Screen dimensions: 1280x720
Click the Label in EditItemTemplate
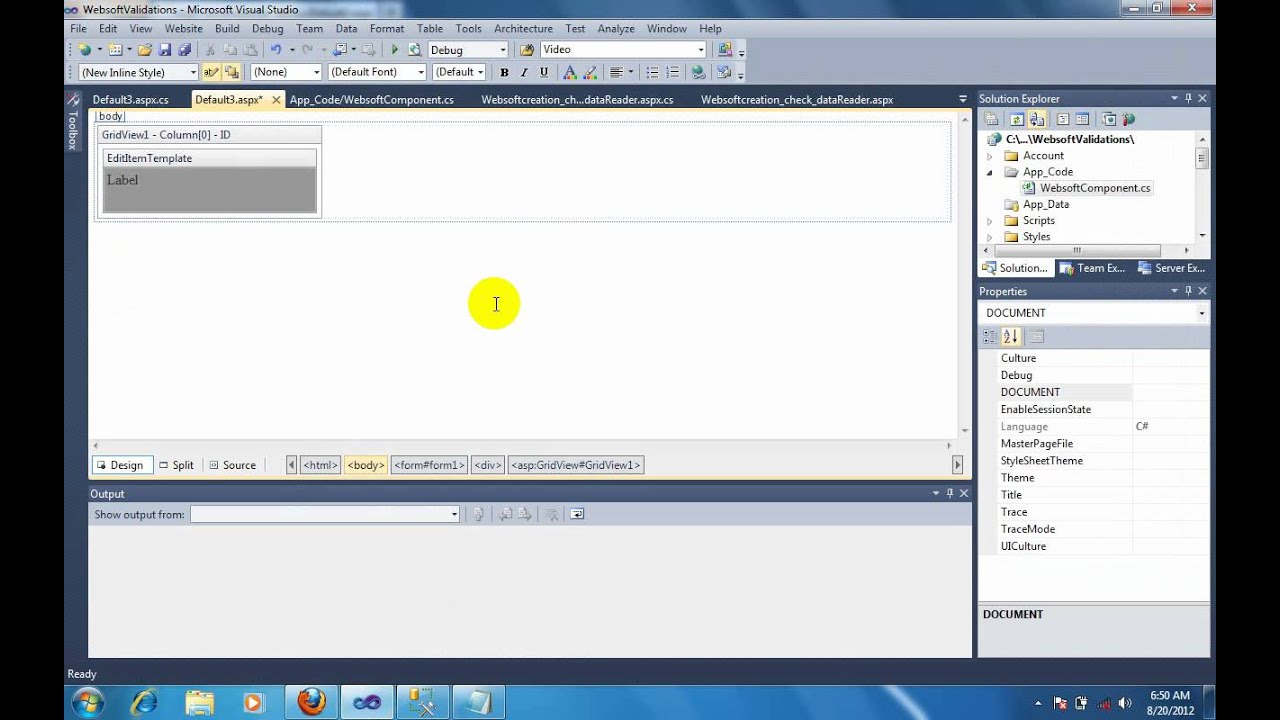(123, 180)
